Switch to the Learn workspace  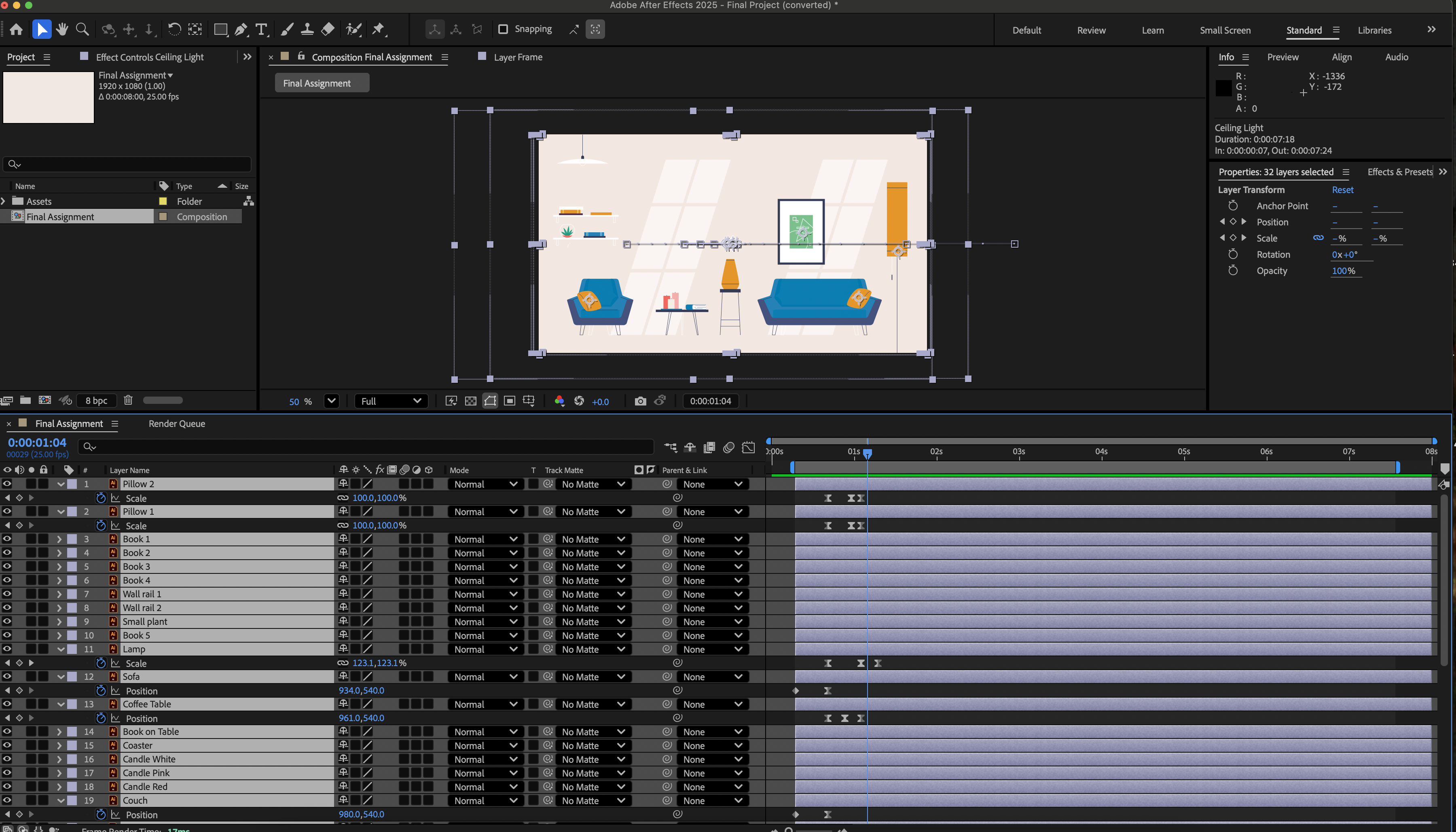(1152, 30)
